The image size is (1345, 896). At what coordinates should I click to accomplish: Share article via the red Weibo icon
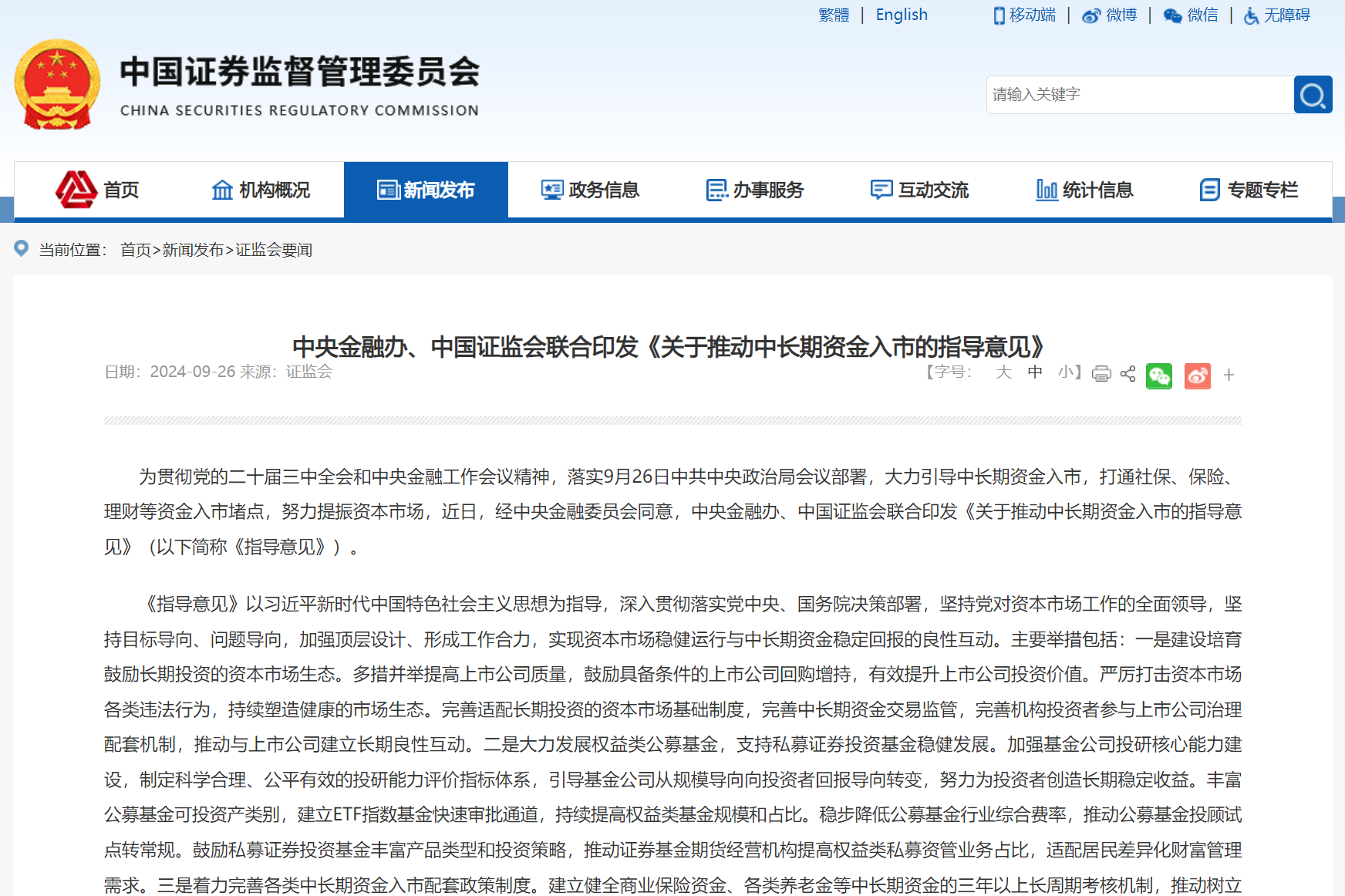(1197, 376)
